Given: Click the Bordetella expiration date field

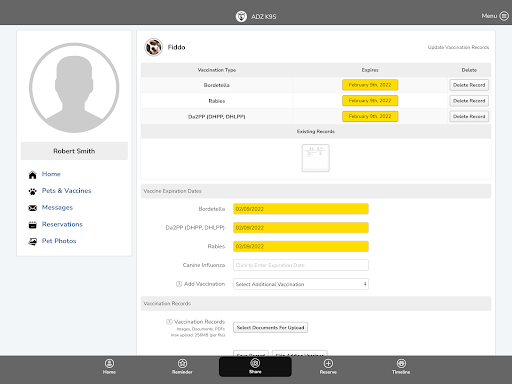Looking at the screenshot, I should (x=301, y=209).
